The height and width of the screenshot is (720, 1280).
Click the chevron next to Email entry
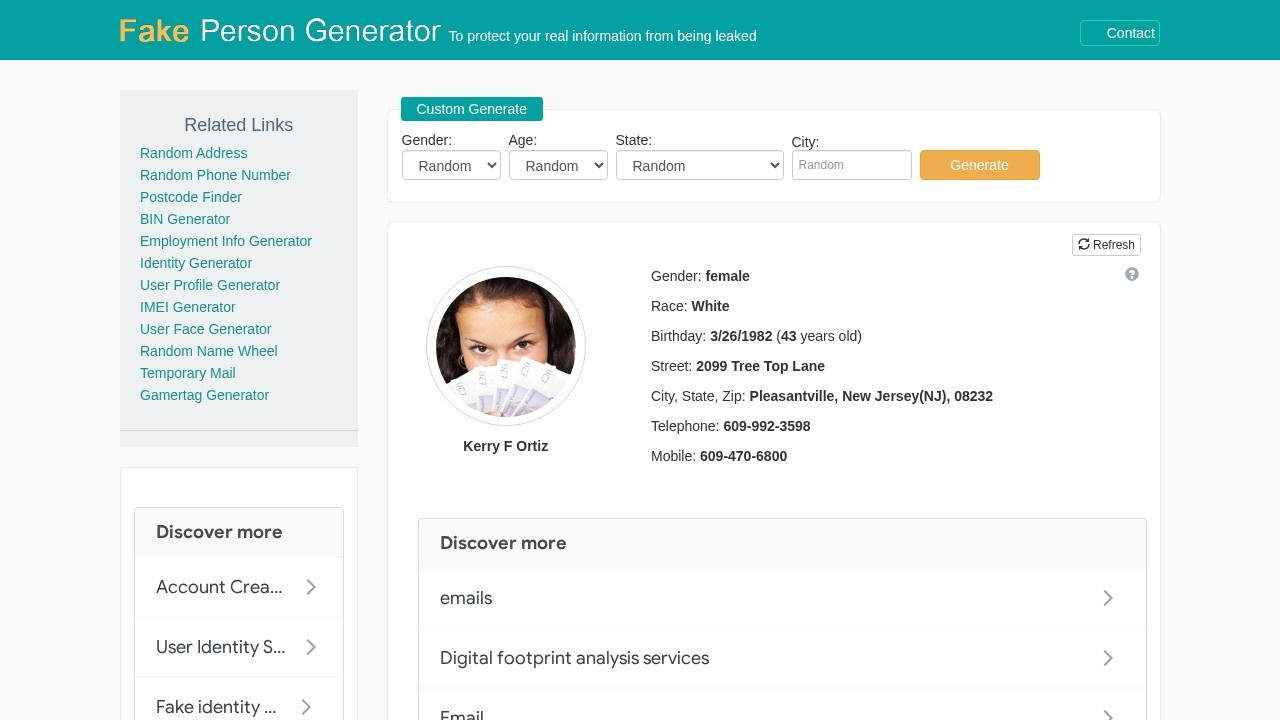coord(1108,713)
